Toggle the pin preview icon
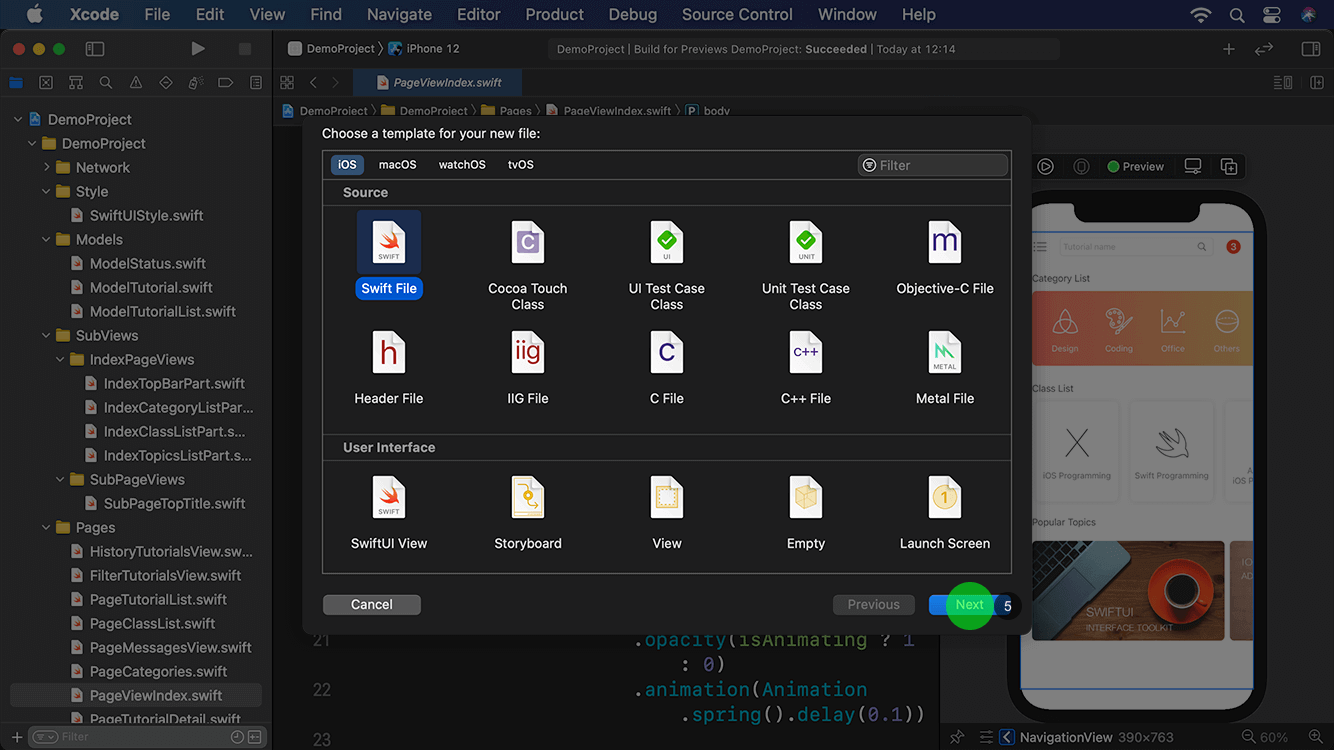This screenshot has width=1334, height=750. point(957,737)
